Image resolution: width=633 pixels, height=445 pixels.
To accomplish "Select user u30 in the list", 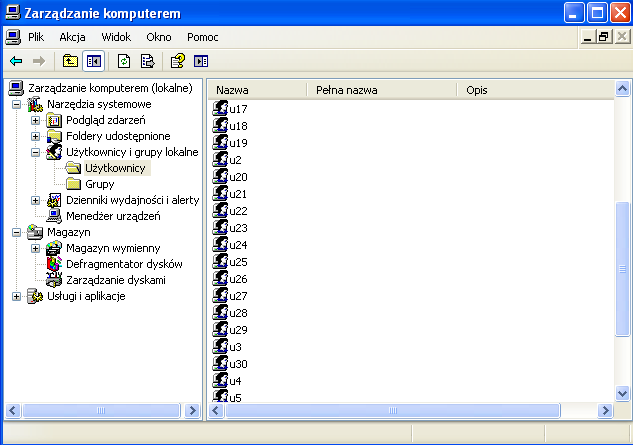I will point(238,364).
